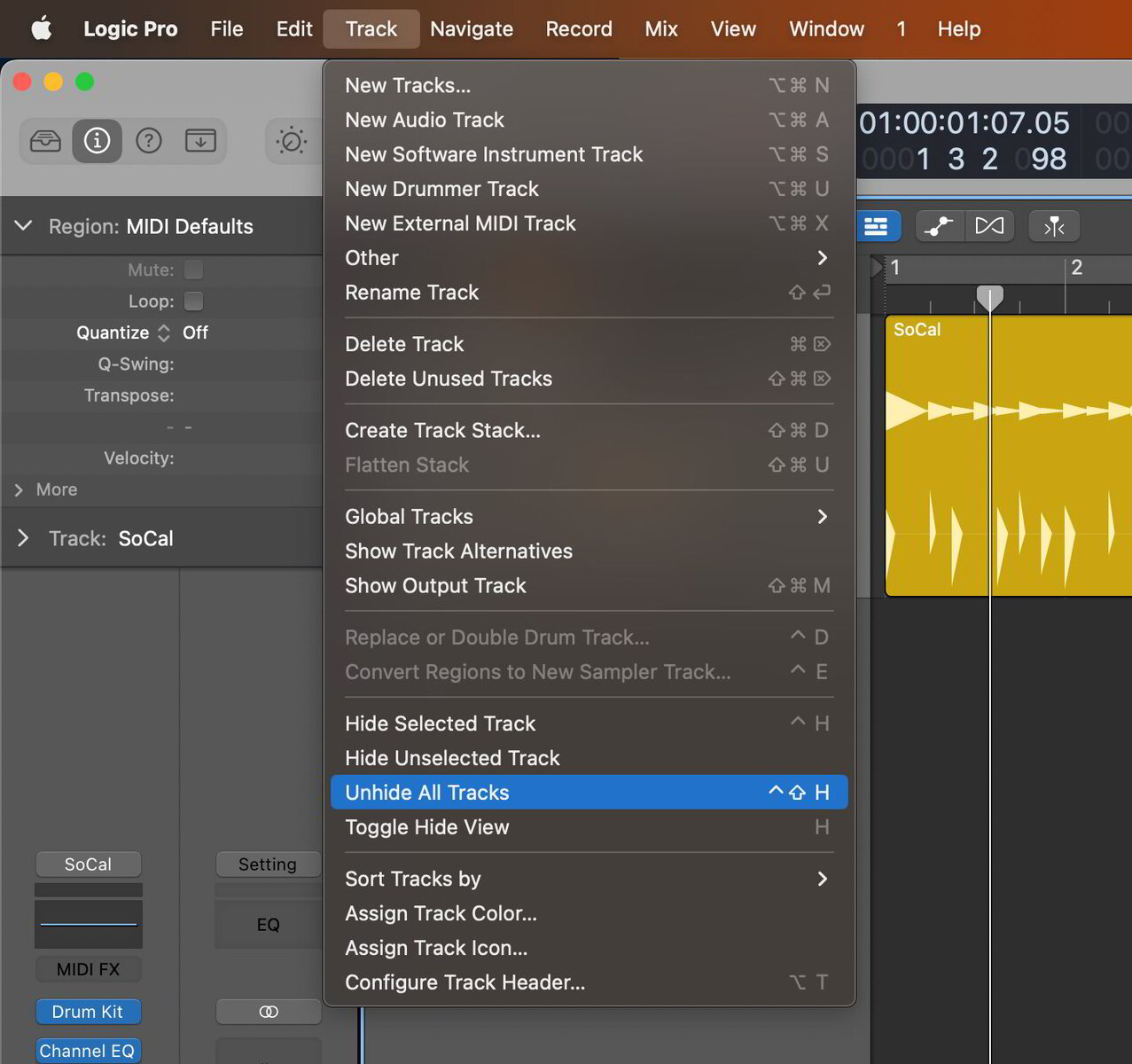The height and width of the screenshot is (1064, 1132).
Task: Expand the More section in Region inspector
Action: [x=44, y=489]
